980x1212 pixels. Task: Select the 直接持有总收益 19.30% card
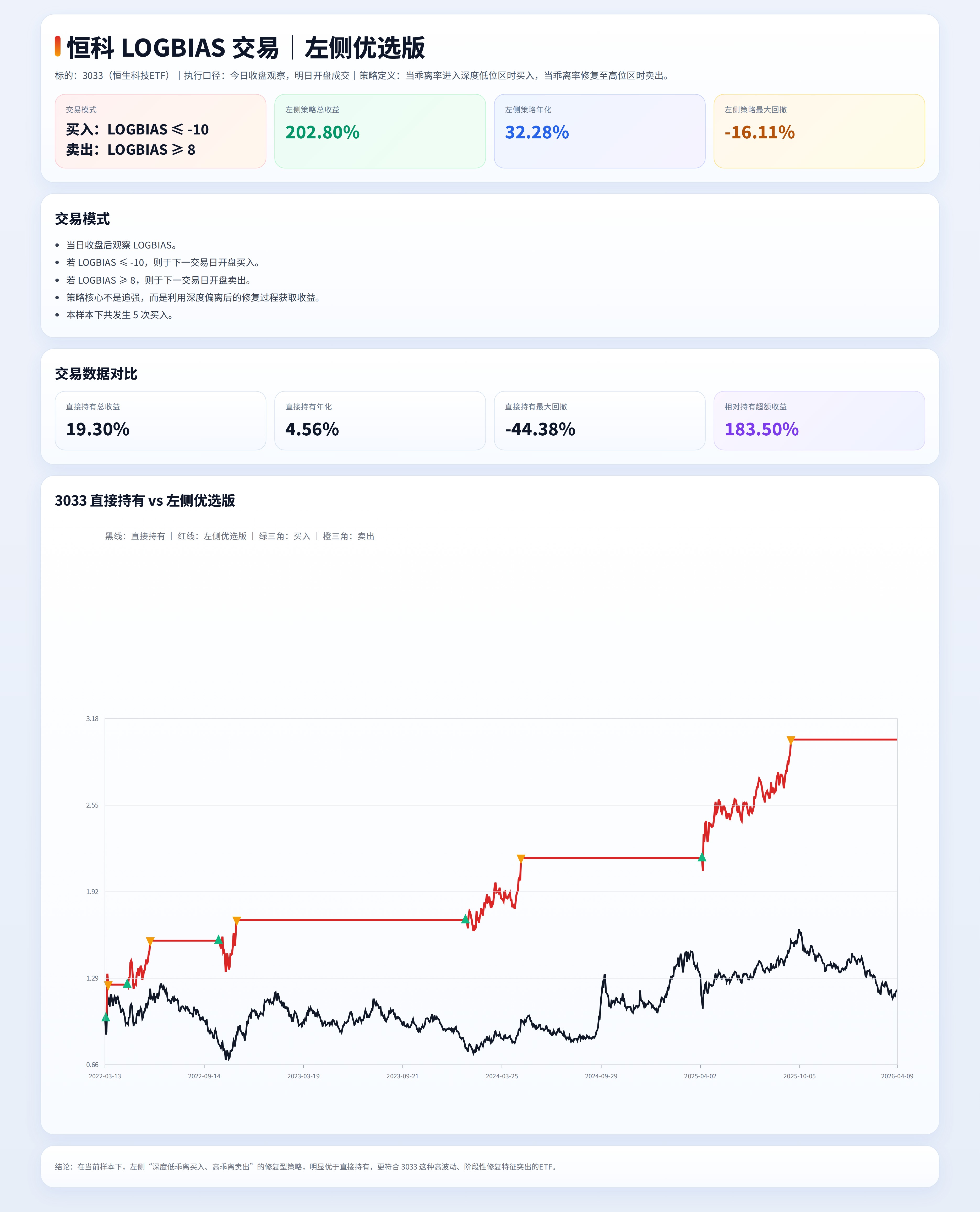point(160,421)
